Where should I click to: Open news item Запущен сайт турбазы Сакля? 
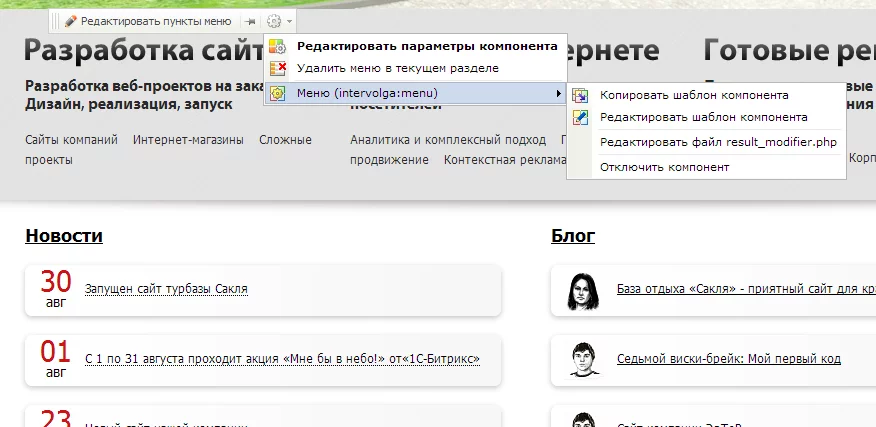pos(166,289)
